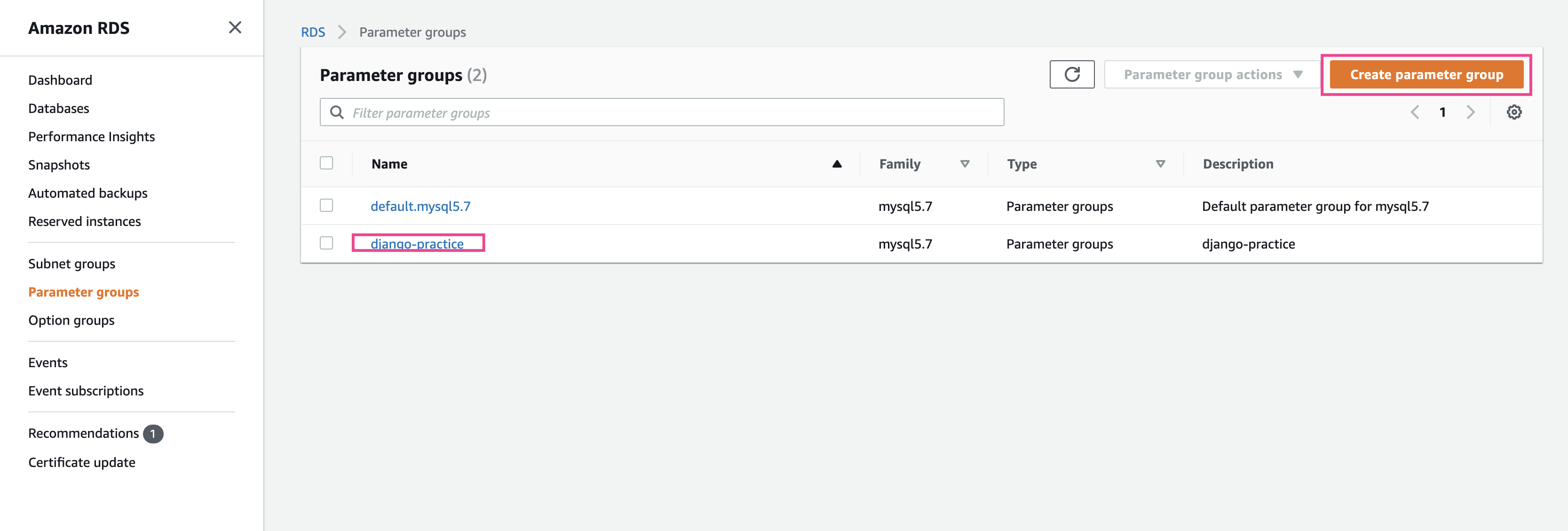Click the refresh parameter groups icon
Image resolution: width=1568 pixels, height=531 pixels.
click(1071, 74)
